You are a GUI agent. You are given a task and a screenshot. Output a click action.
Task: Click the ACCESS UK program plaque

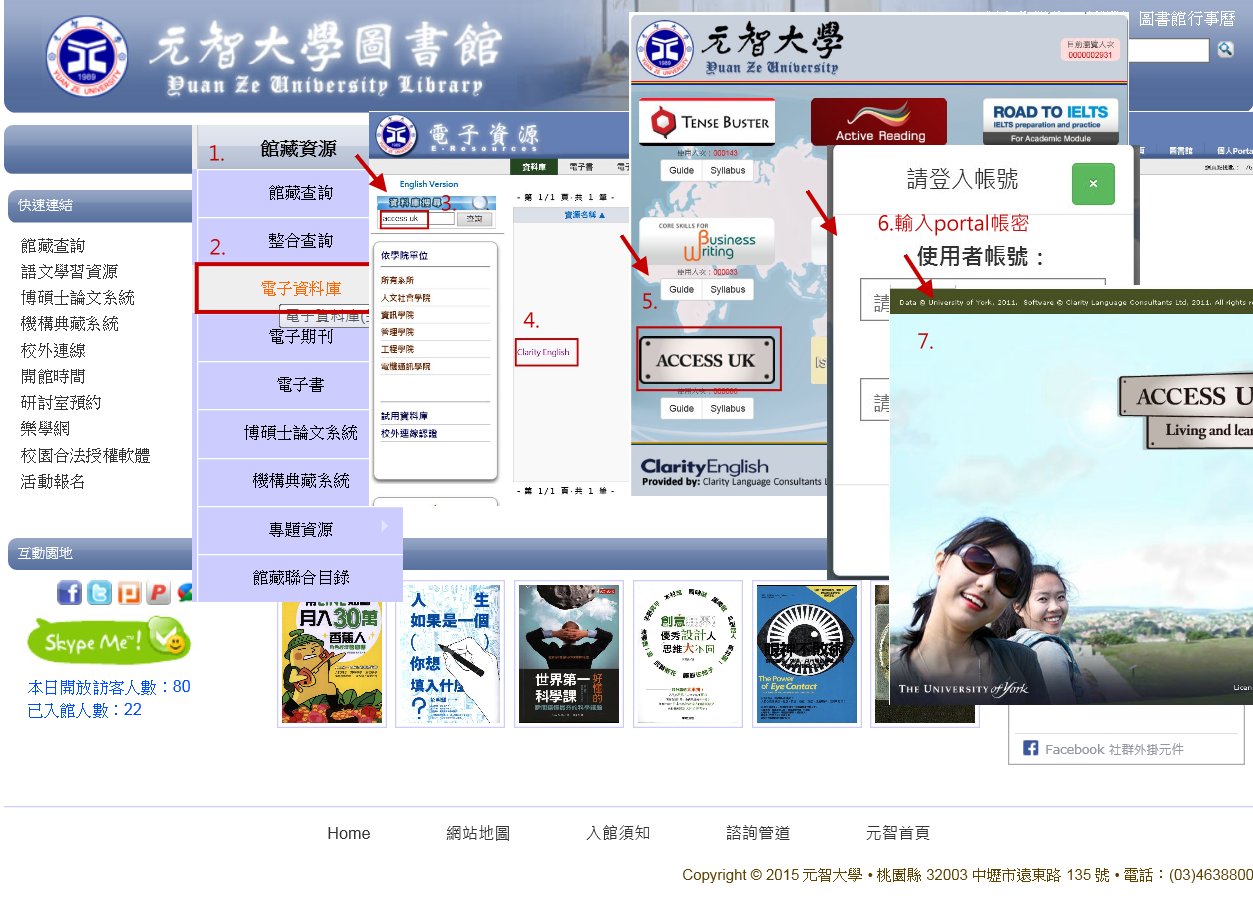pyautogui.click(x=709, y=359)
